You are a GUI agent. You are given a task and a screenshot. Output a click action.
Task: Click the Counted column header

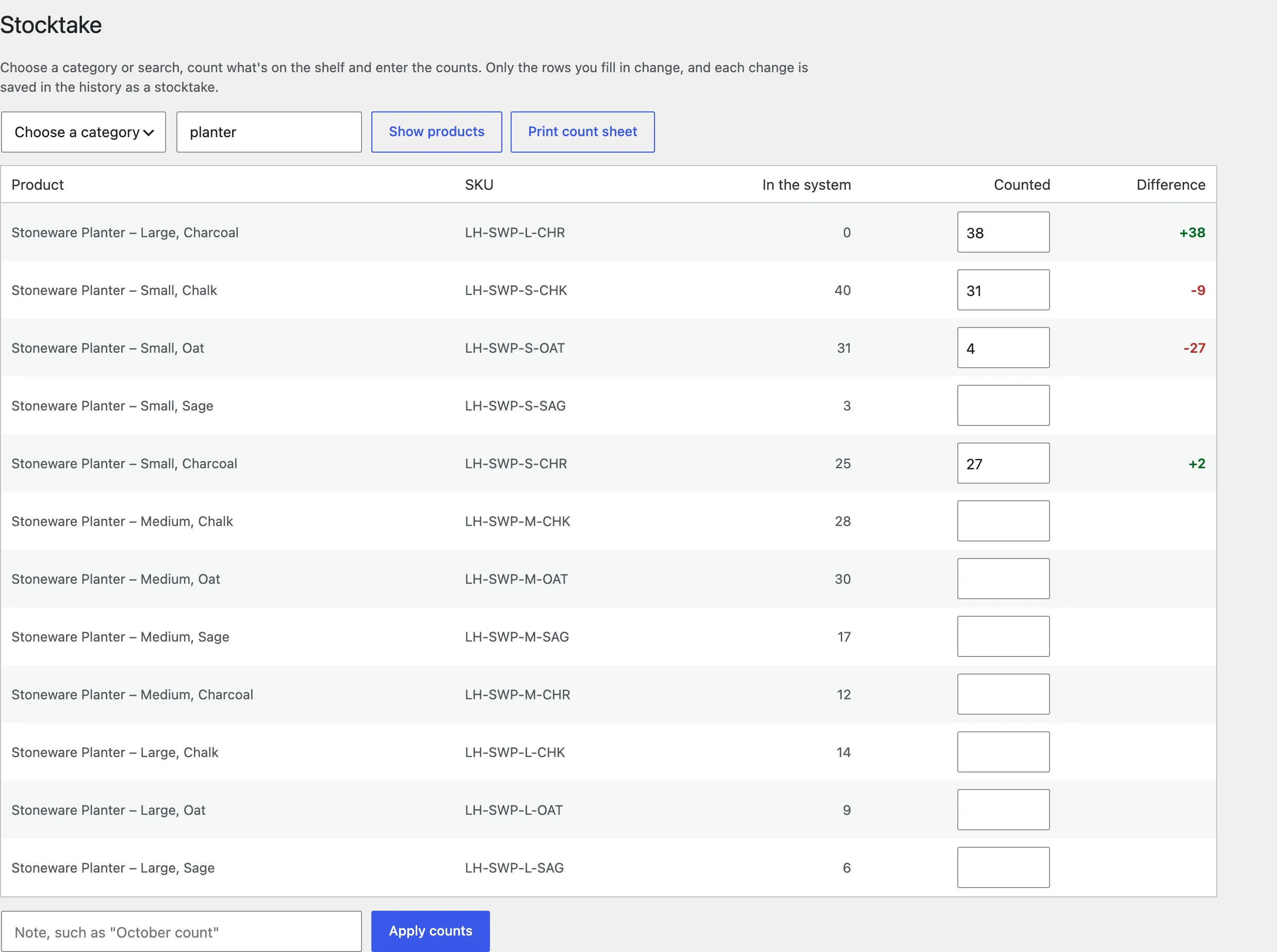1022,185
